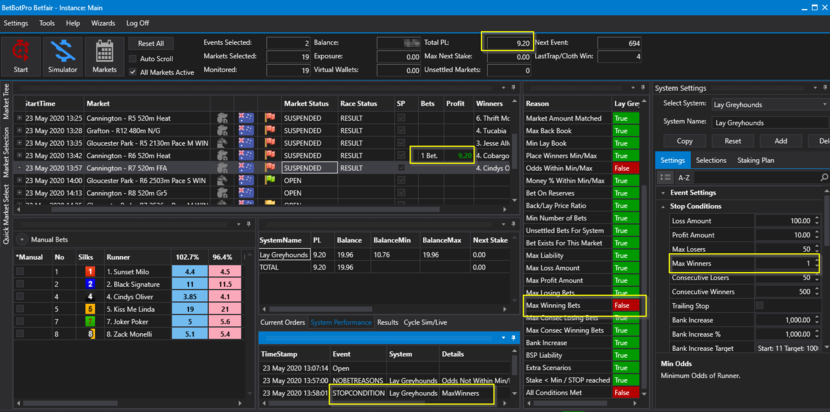Collapse the Stop Conditions section

click(664, 206)
